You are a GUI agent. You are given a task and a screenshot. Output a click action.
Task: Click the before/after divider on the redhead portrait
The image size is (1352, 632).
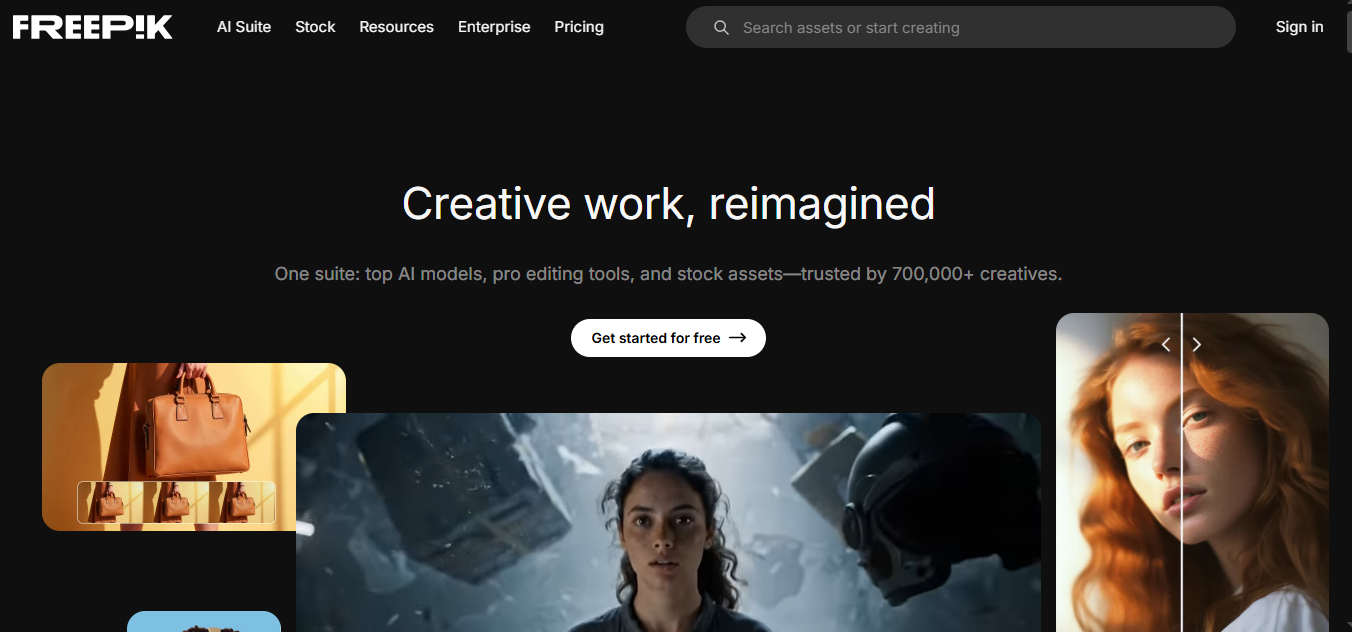click(x=1181, y=472)
